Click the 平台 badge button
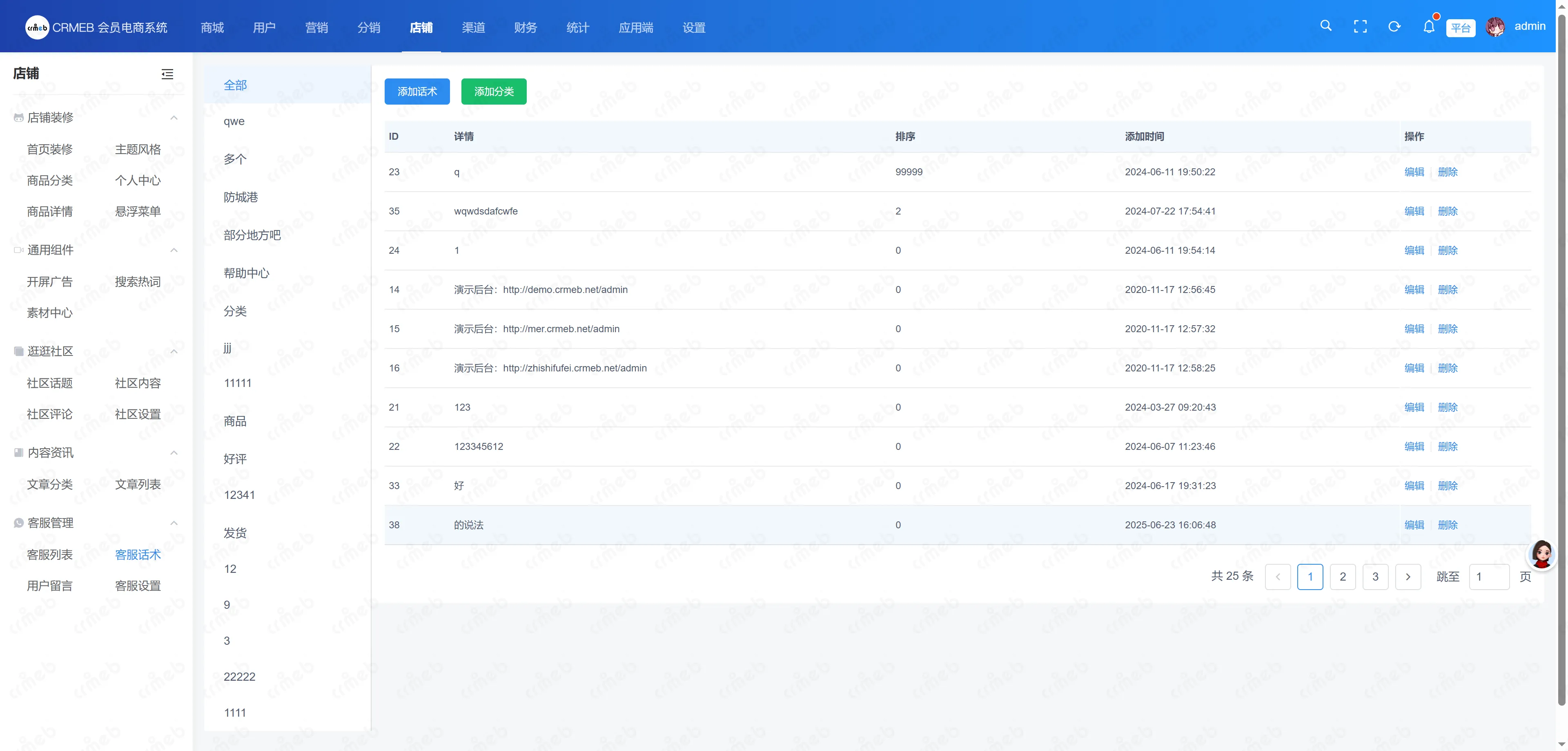1568x751 pixels. 1460,28
